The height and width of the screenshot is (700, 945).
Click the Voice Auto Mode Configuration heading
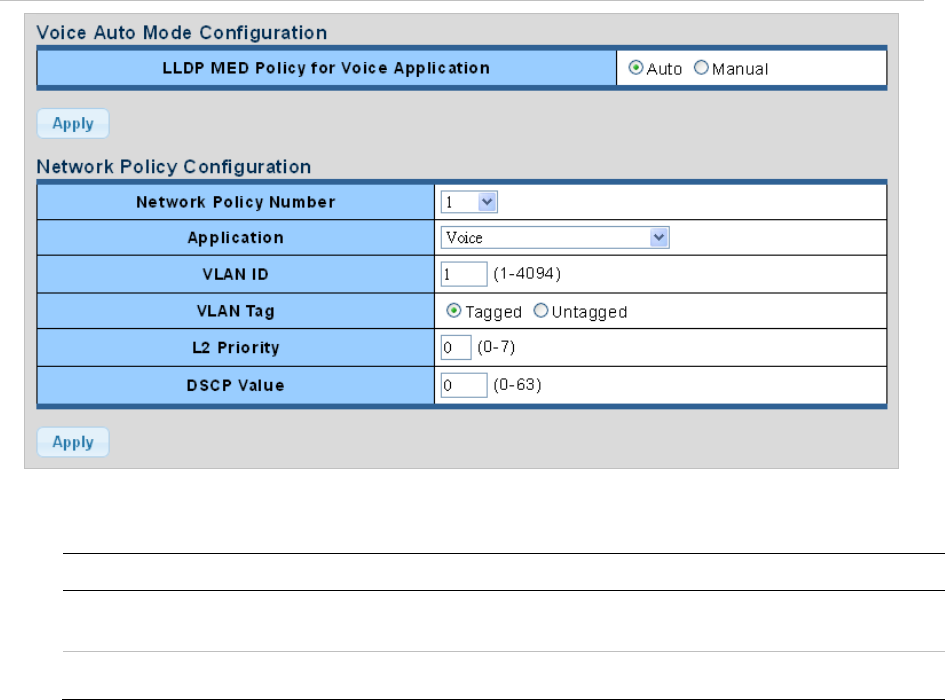click(x=181, y=33)
